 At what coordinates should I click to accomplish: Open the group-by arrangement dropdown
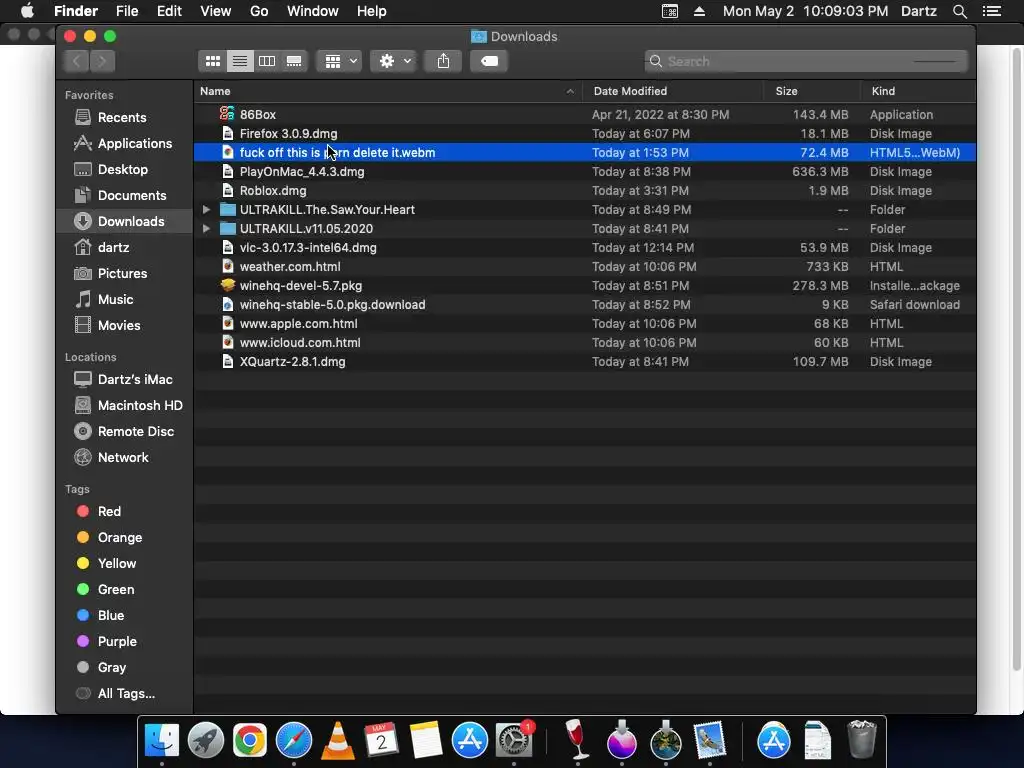[340, 61]
